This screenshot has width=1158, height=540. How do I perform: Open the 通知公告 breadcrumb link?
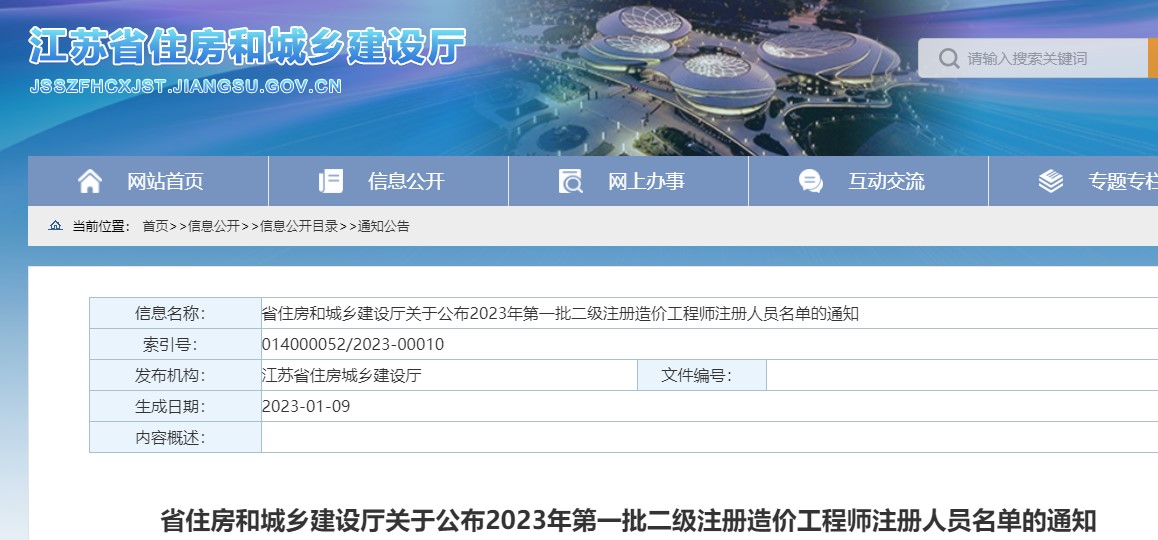383,226
